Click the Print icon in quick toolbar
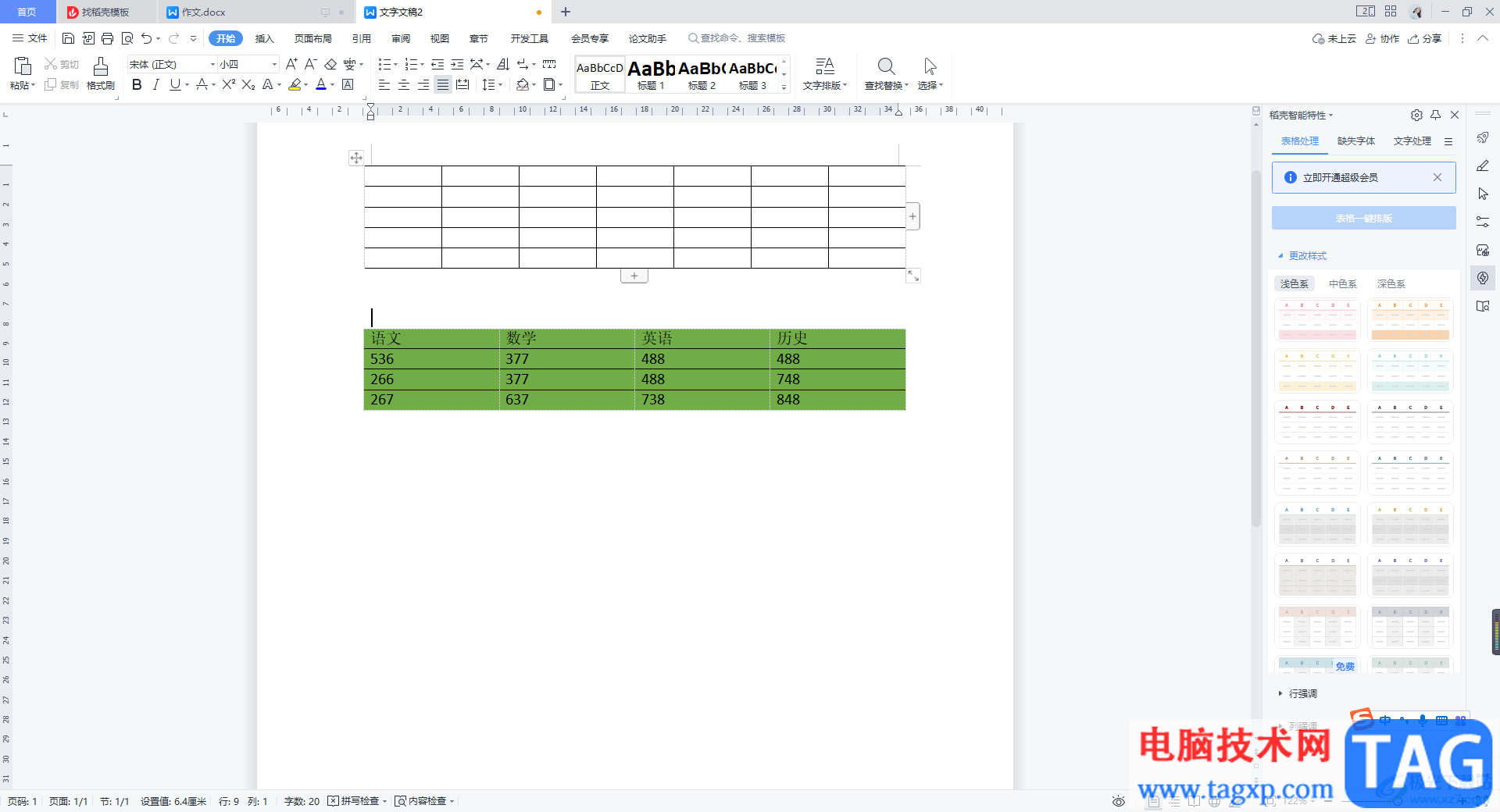 click(107, 38)
